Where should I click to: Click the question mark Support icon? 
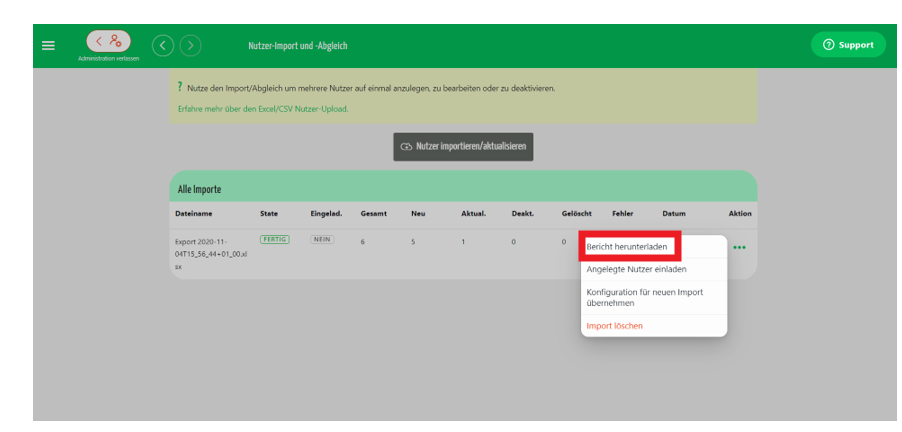point(828,45)
